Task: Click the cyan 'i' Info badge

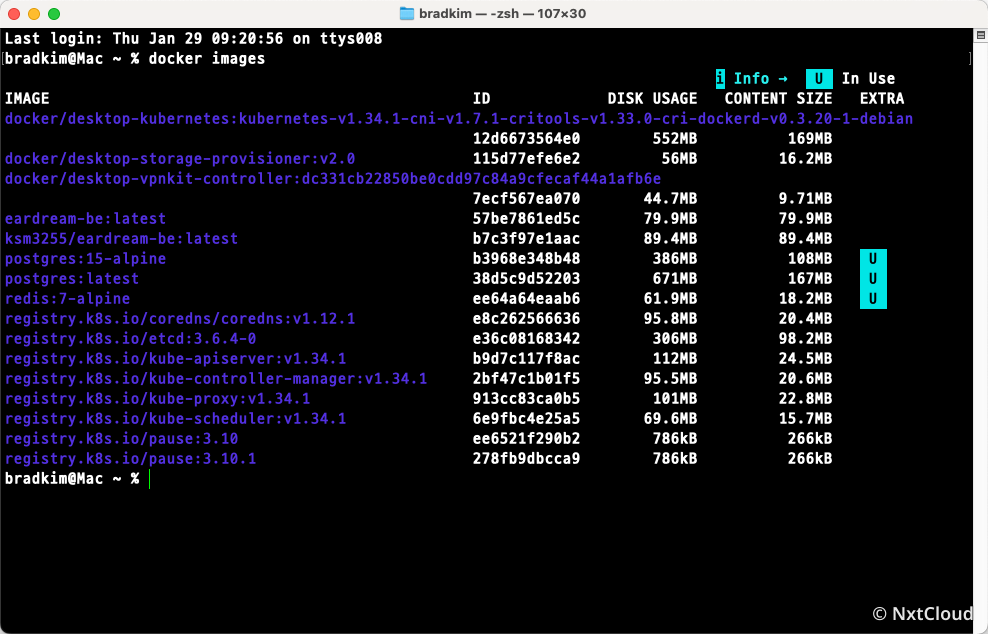Action: pyautogui.click(x=720, y=79)
